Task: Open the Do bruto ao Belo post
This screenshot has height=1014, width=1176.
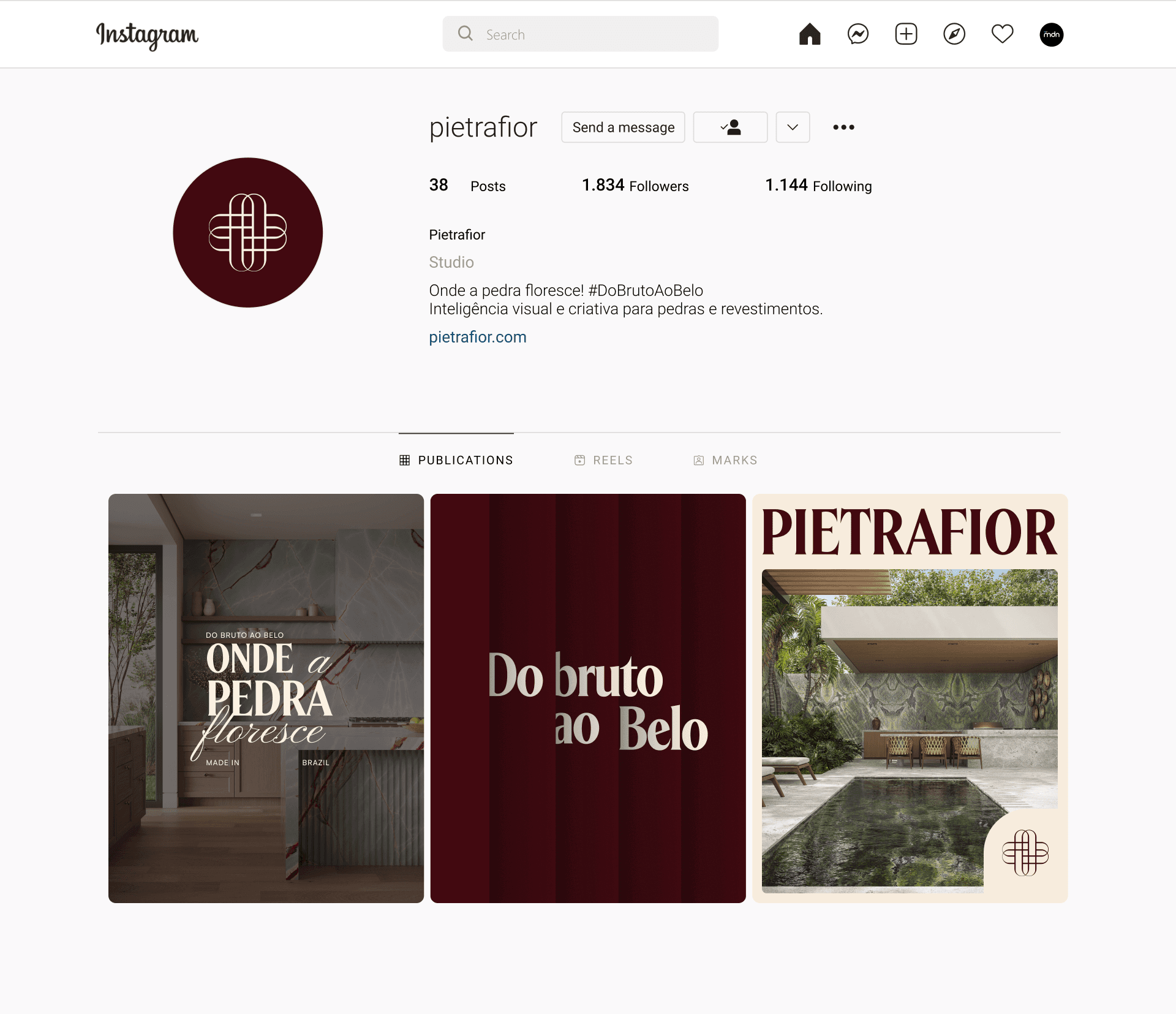Action: point(588,698)
